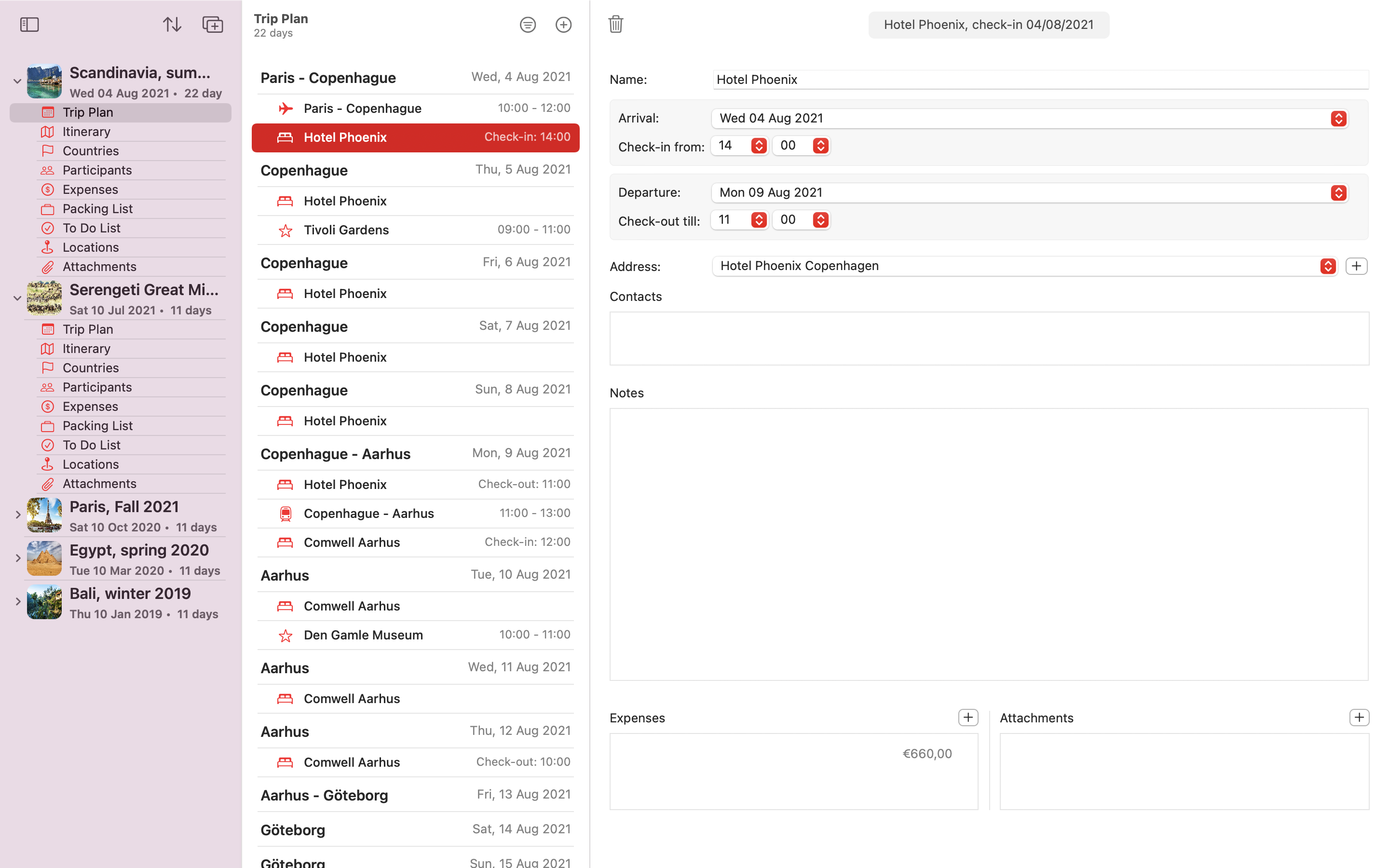This screenshot has height=868, width=1389.
Task: Adjust the check-out hour stepper
Action: [x=759, y=220]
